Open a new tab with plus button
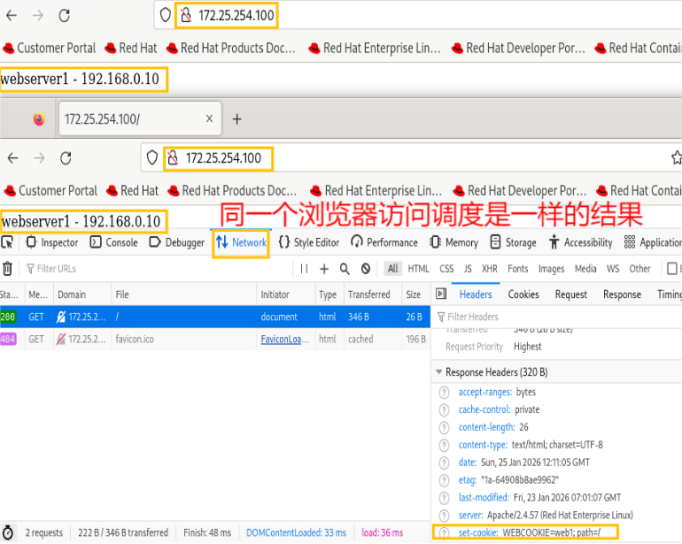682x544 pixels. click(x=237, y=119)
